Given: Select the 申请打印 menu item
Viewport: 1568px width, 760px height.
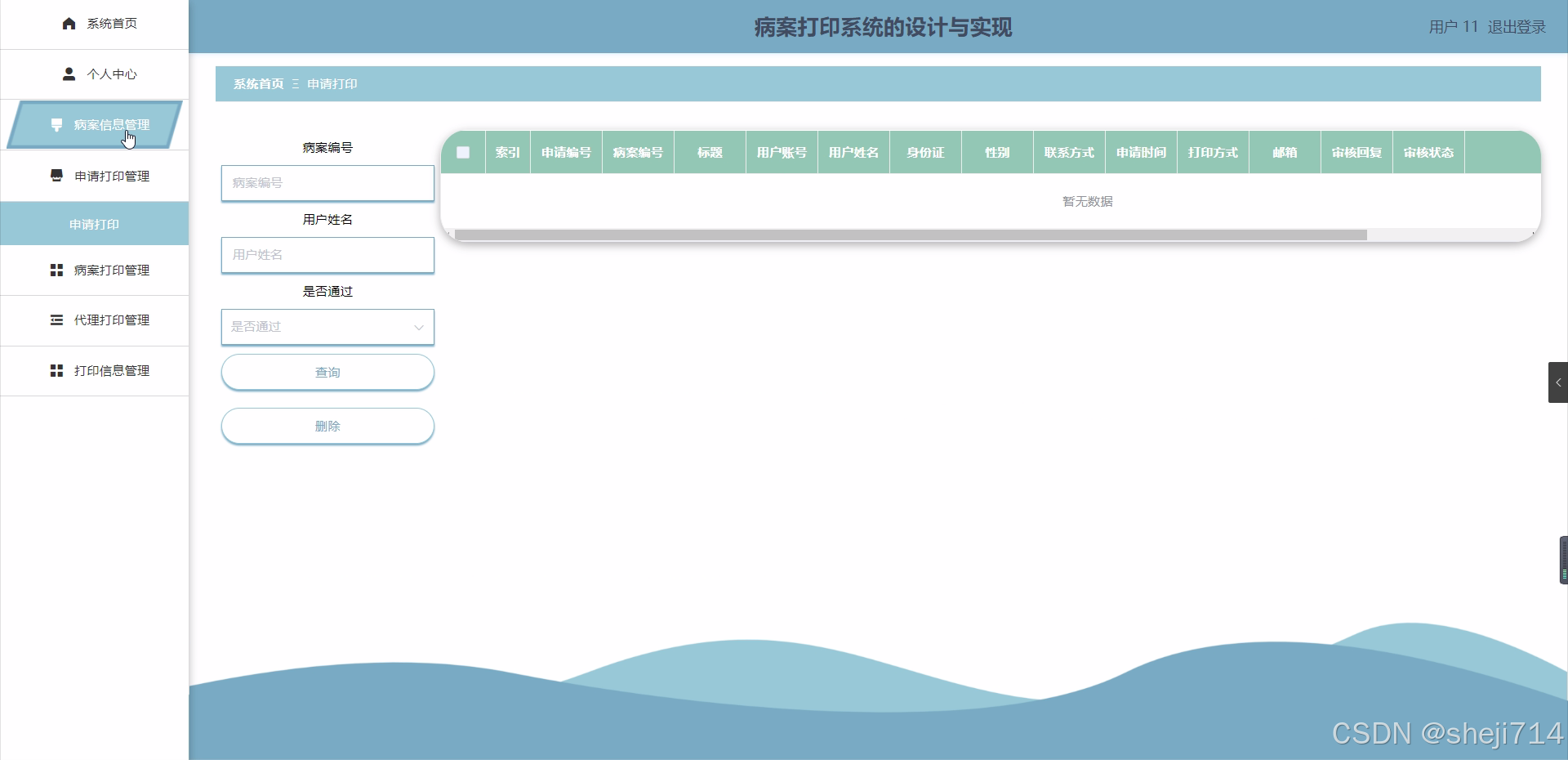Looking at the screenshot, I should tap(94, 223).
